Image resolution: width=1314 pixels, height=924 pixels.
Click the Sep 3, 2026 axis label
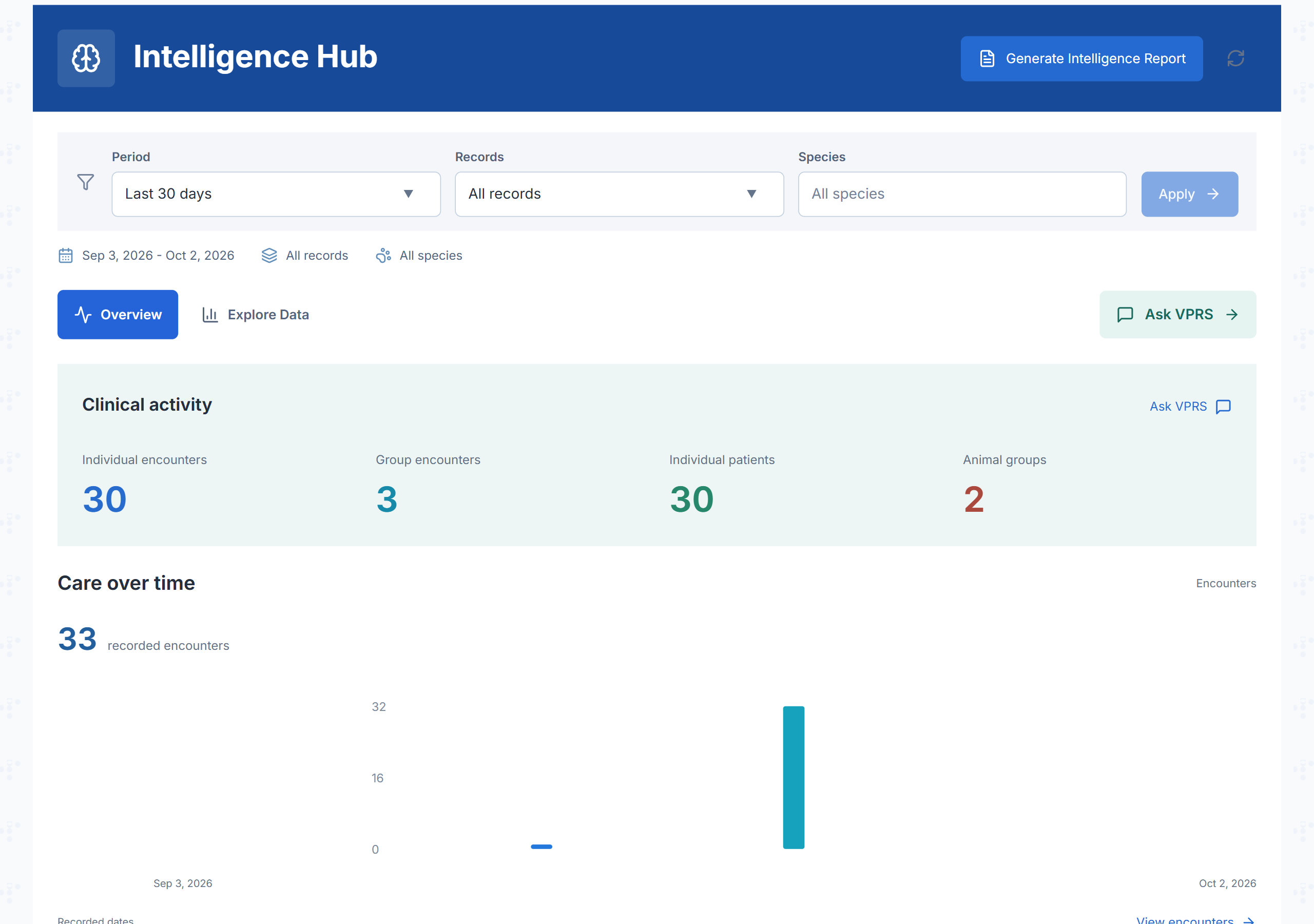(x=183, y=883)
